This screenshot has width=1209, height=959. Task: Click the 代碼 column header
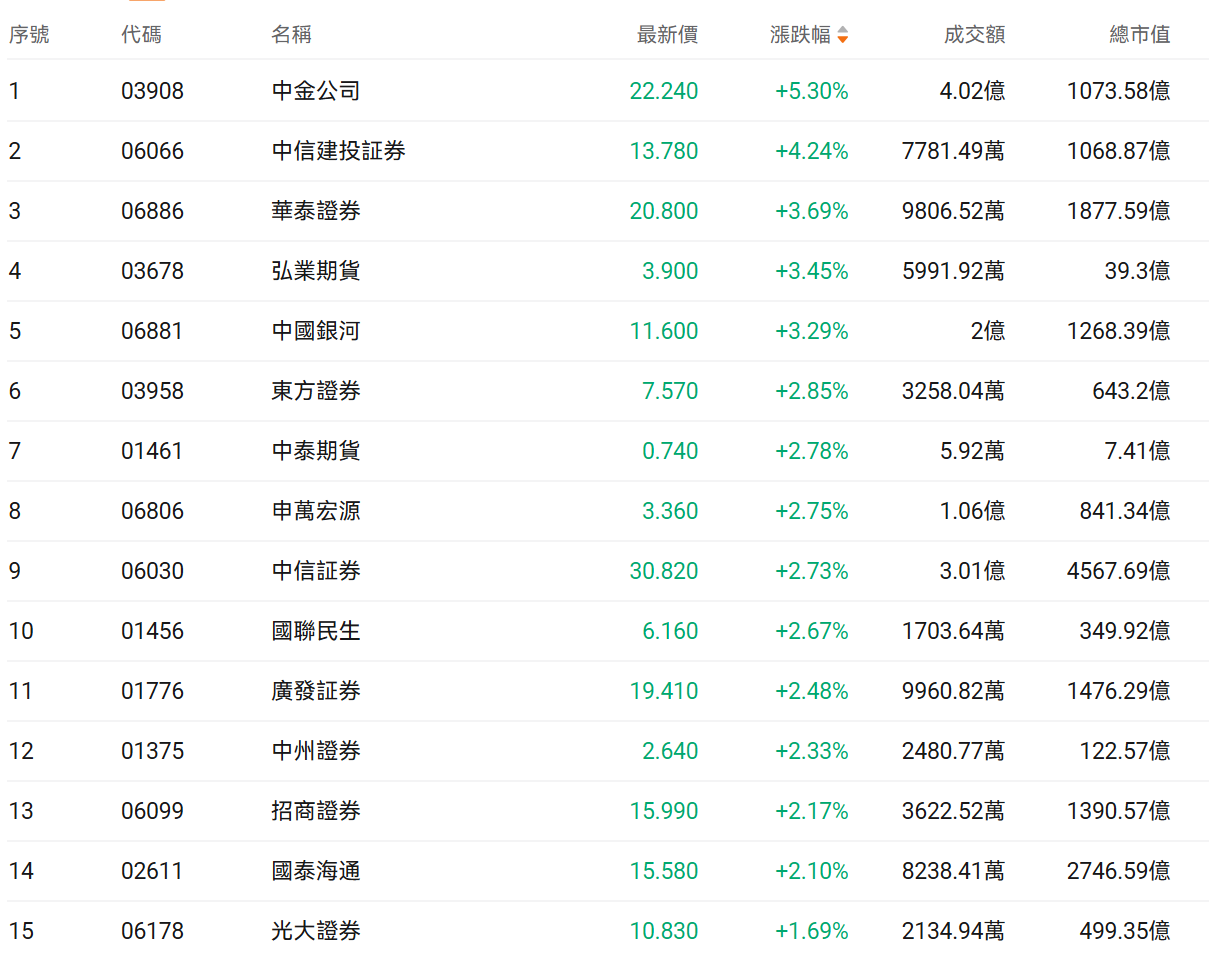141,35
